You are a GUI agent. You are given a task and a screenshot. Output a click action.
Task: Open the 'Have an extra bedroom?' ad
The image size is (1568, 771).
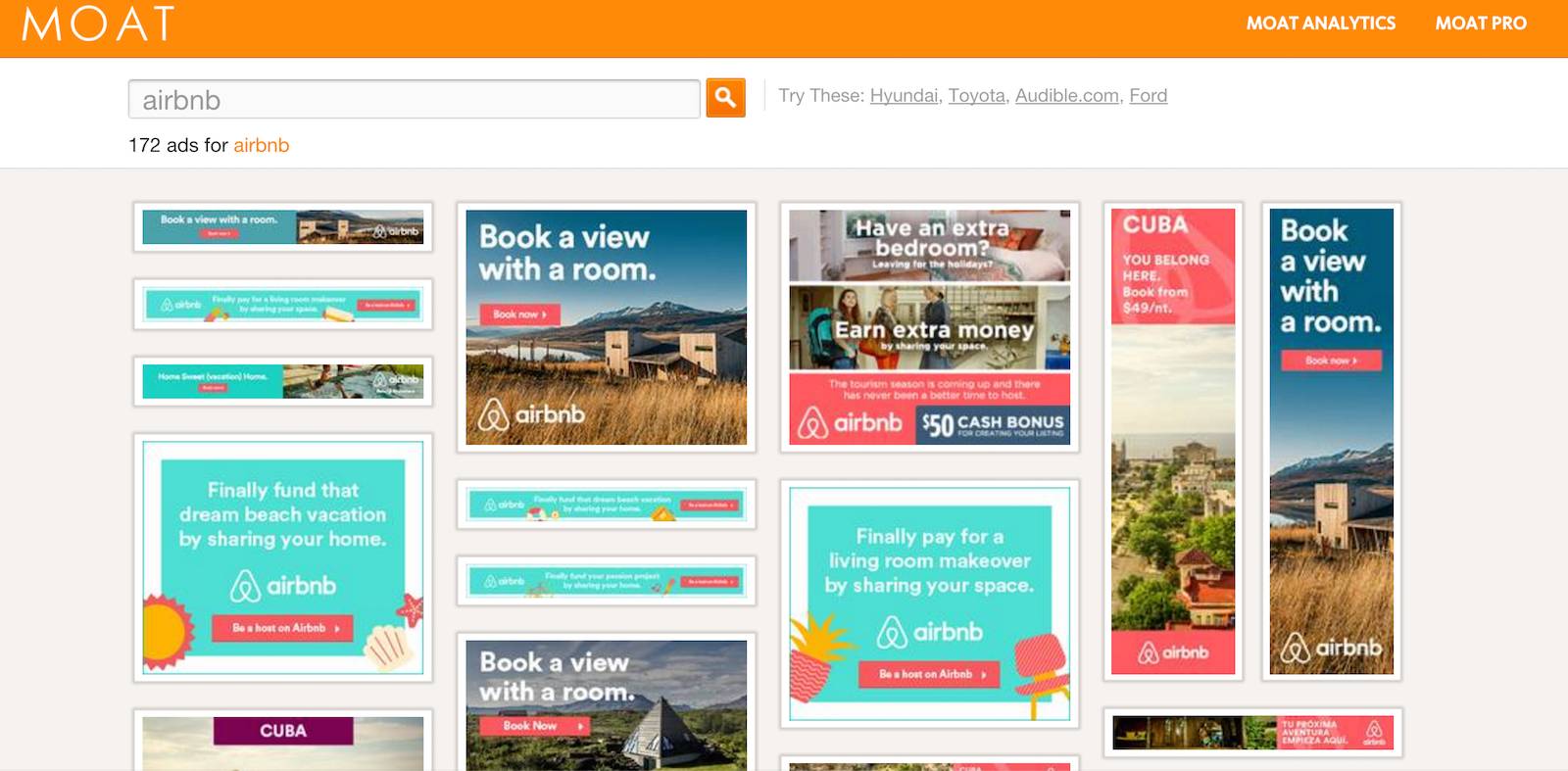tap(929, 327)
